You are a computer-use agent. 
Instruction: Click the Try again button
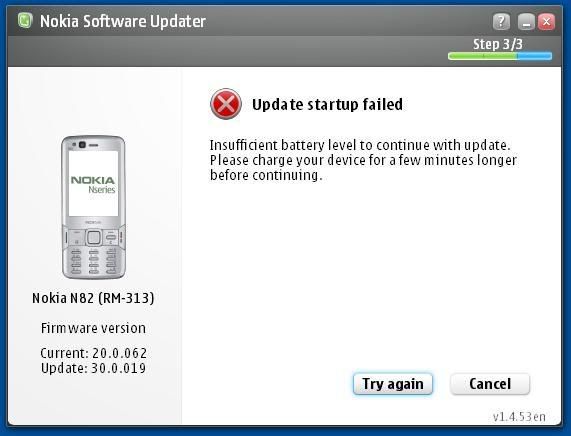click(393, 384)
